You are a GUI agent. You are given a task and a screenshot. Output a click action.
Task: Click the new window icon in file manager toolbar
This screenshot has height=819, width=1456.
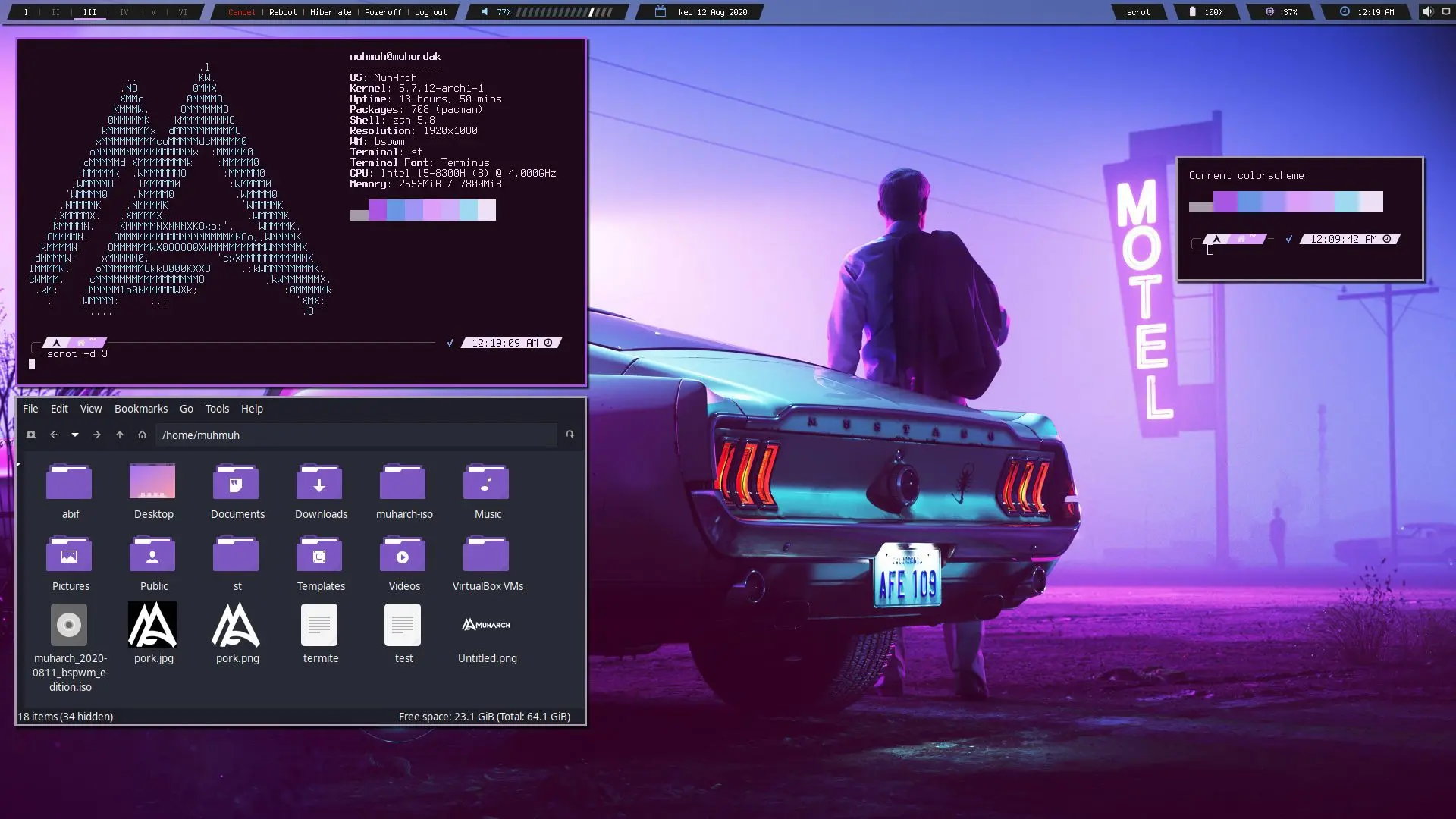coord(31,435)
